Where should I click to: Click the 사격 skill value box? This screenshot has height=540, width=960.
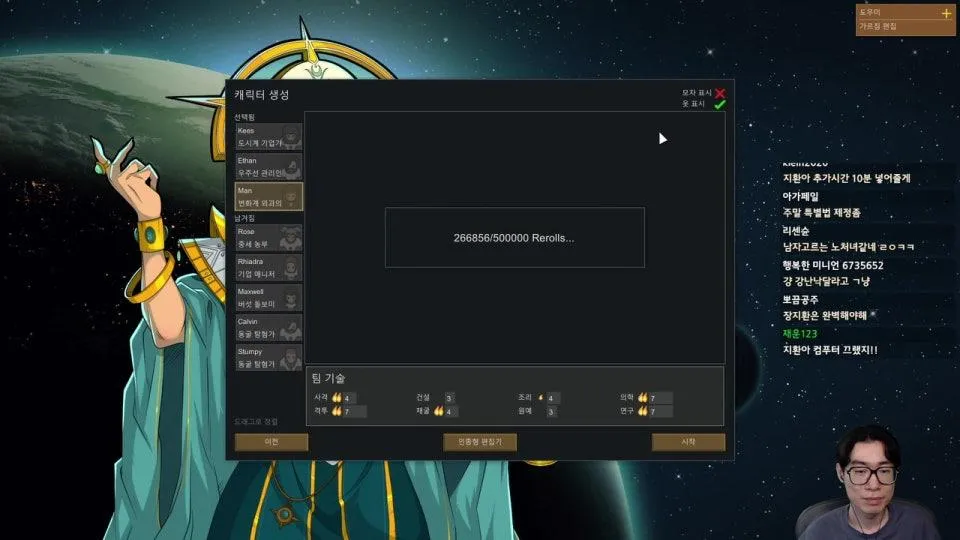point(354,398)
